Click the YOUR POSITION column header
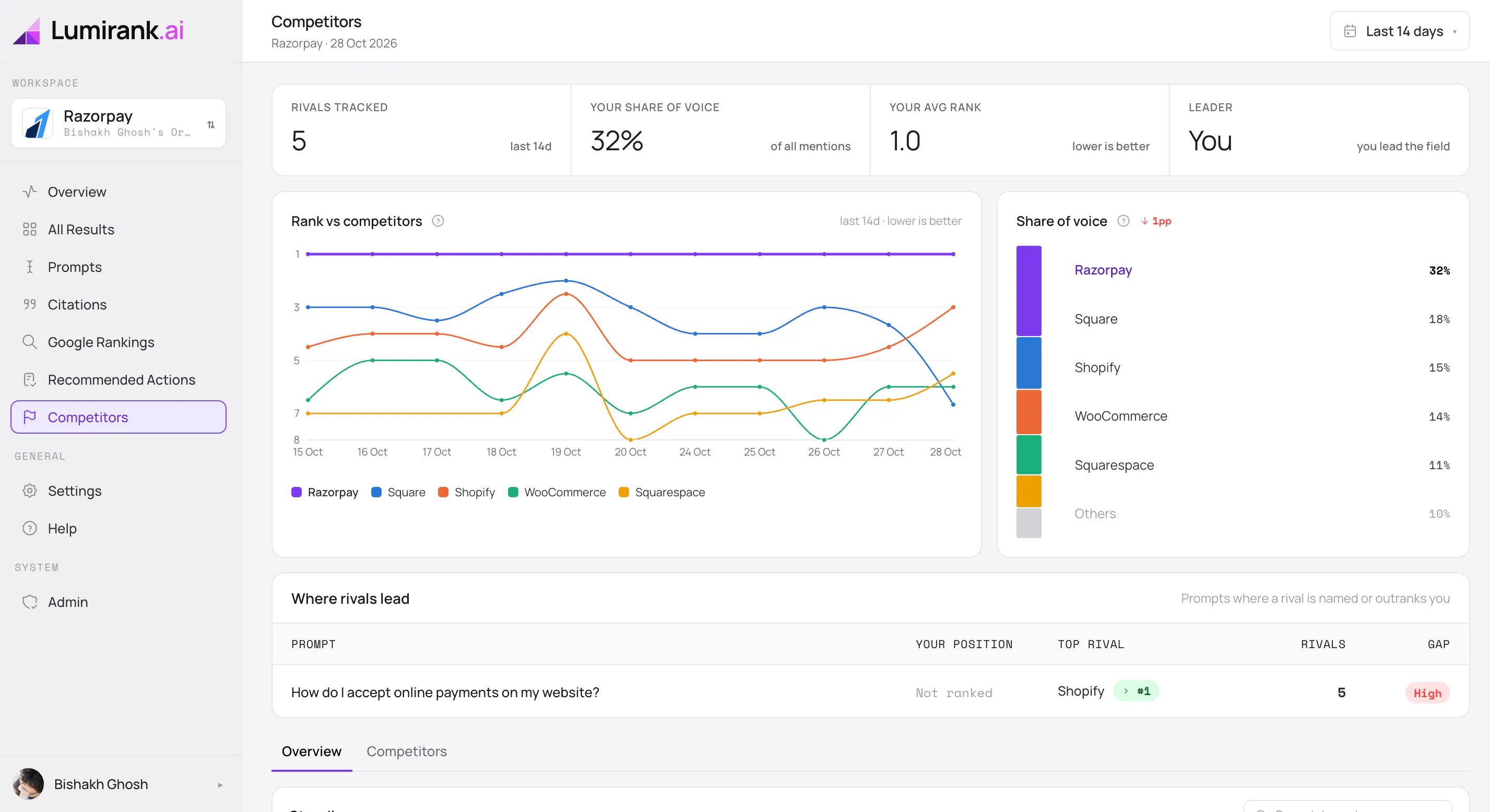 tap(964, 644)
